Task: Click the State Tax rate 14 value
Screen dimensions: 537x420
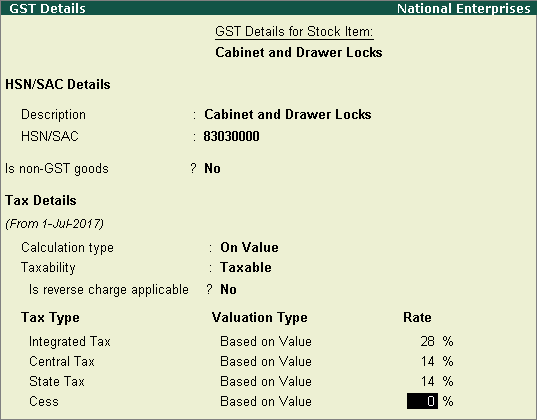Action: coord(427,381)
